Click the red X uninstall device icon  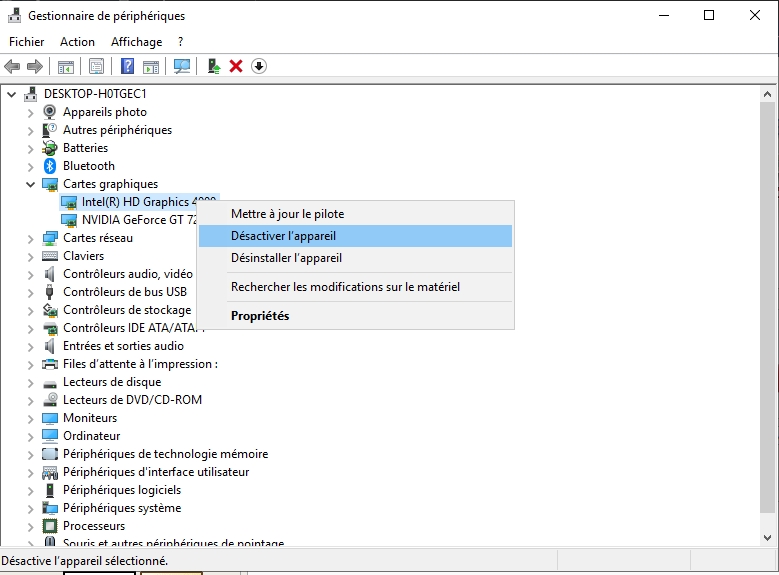click(x=236, y=66)
